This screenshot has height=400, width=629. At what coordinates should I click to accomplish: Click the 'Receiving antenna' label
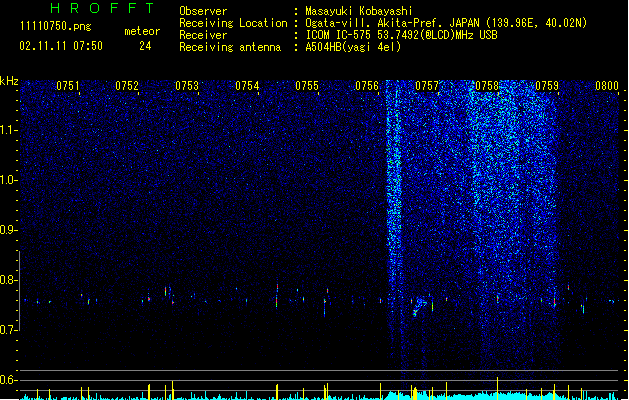[x=230, y=47]
